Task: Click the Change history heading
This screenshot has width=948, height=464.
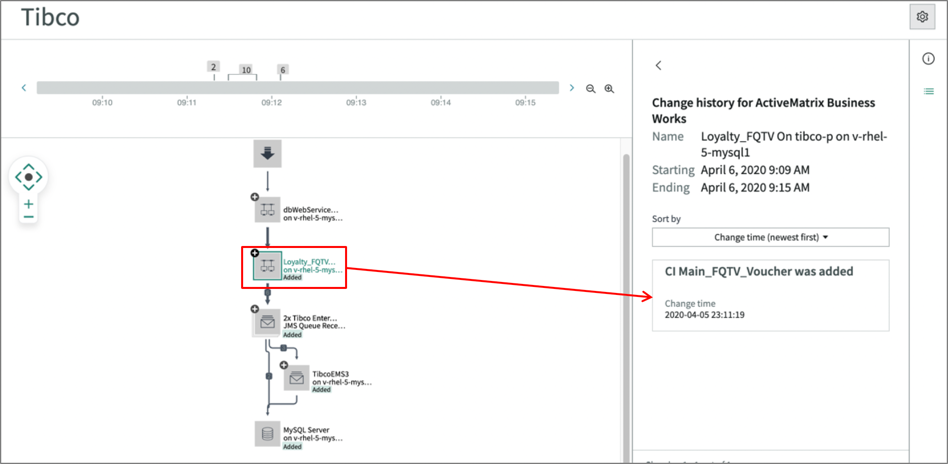Action: (764, 110)
